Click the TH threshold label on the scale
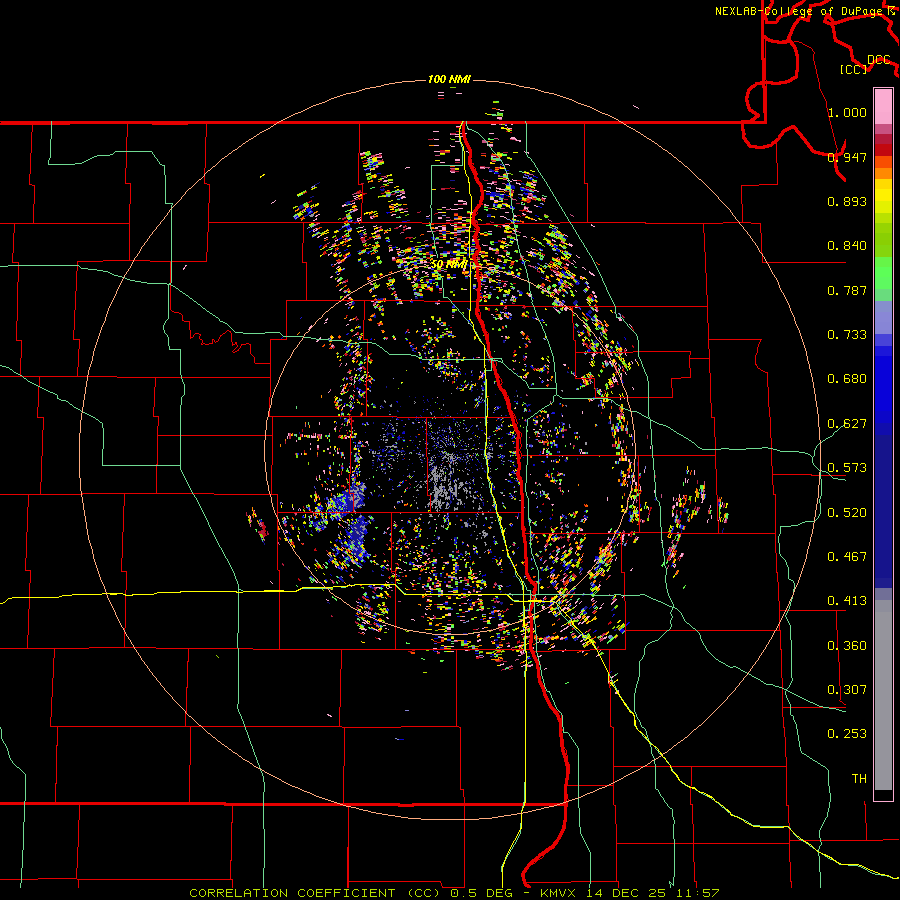Viewport: 900px width, 900px height. pyautogui.click(x=859, y=779)
